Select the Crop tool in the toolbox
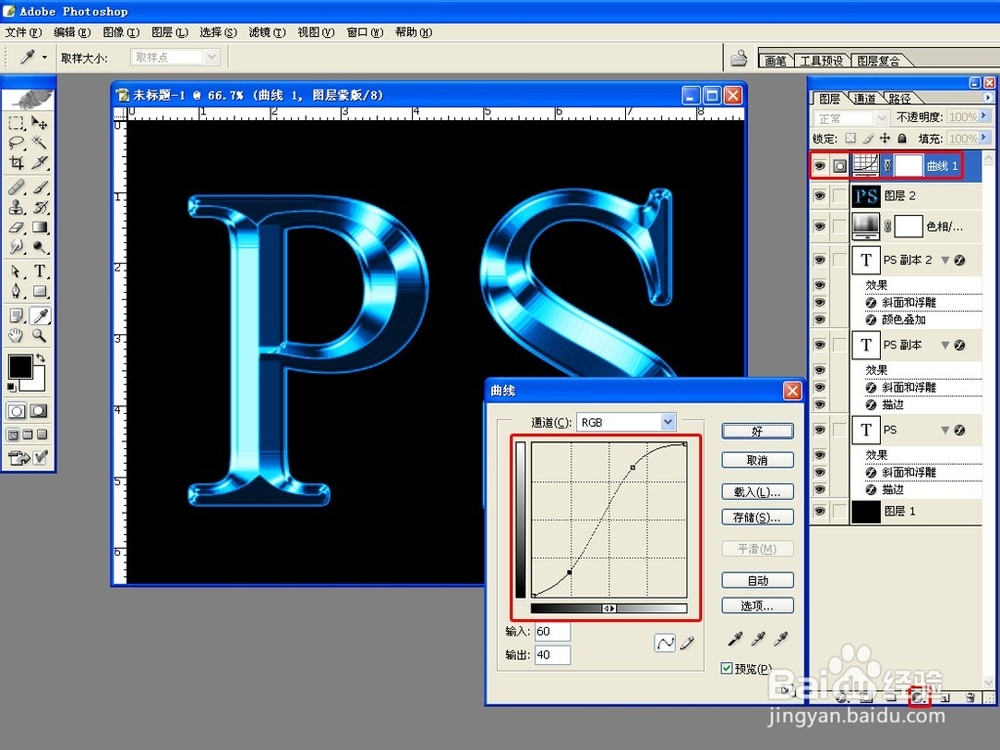The height and width of the screenshot is (750, 1000). point(15,162)
